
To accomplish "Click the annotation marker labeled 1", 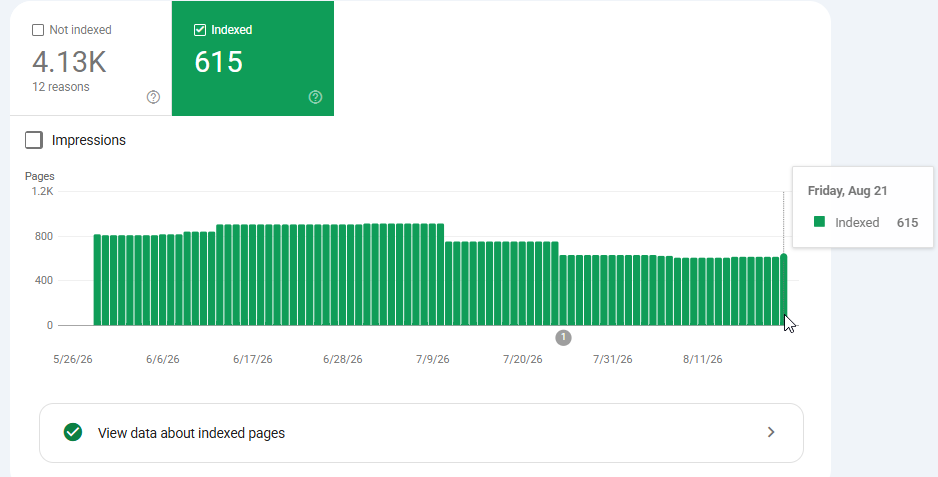I will (563, 338).
